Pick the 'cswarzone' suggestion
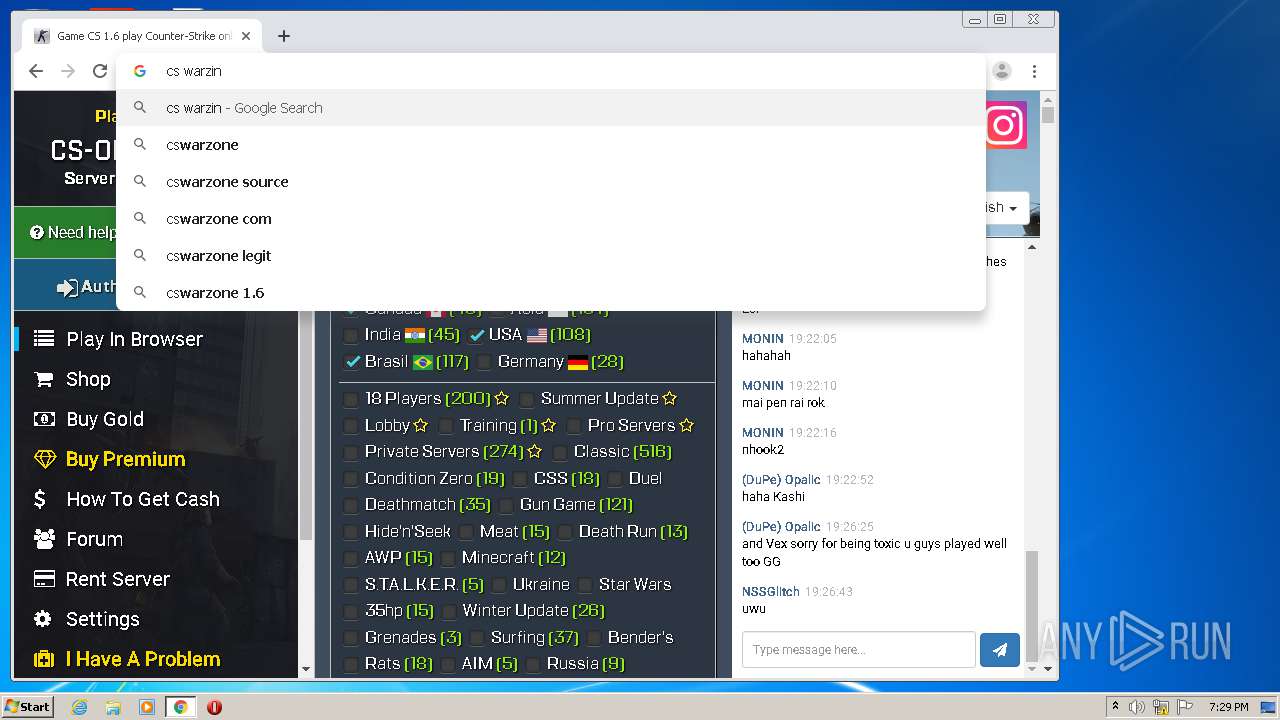1280x720 pixels. pos(551,145)
